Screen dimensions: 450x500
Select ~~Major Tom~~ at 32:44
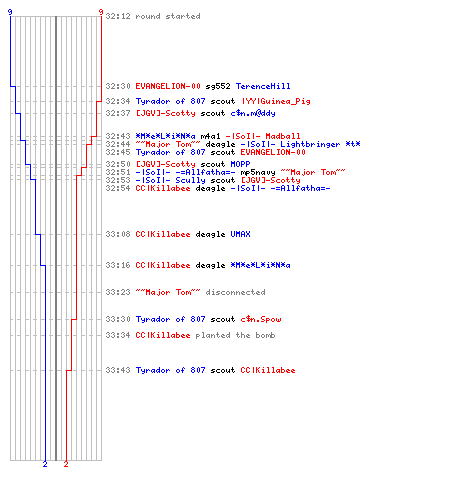point(168,144)
